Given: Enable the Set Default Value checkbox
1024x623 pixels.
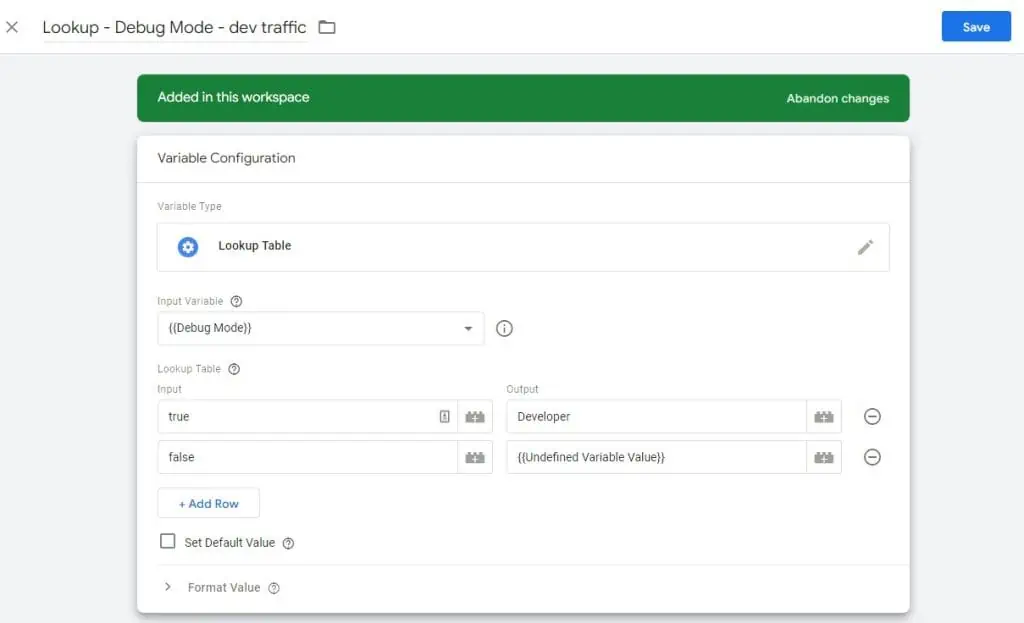Looking at the screenshot, I should [168, 540].
